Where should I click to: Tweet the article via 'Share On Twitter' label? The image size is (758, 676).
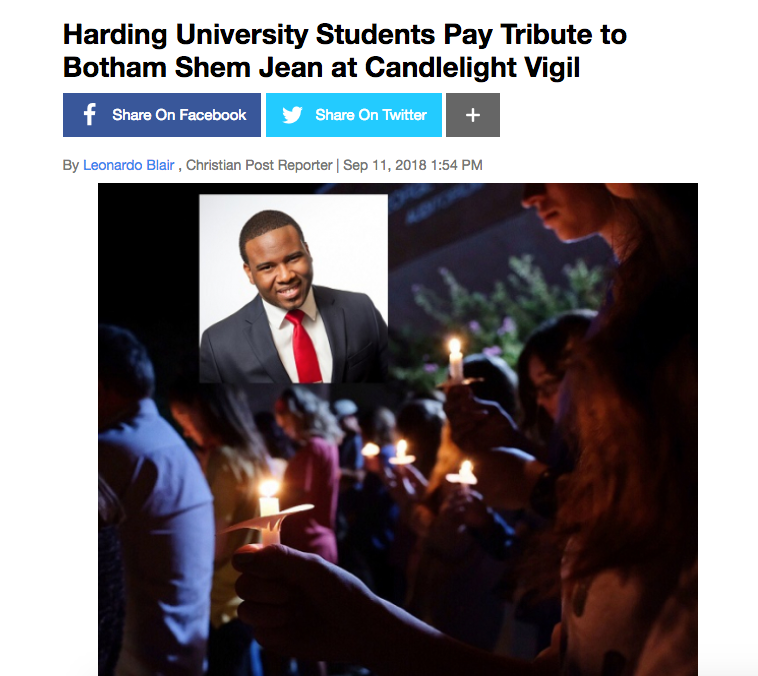tap(371, 115)
